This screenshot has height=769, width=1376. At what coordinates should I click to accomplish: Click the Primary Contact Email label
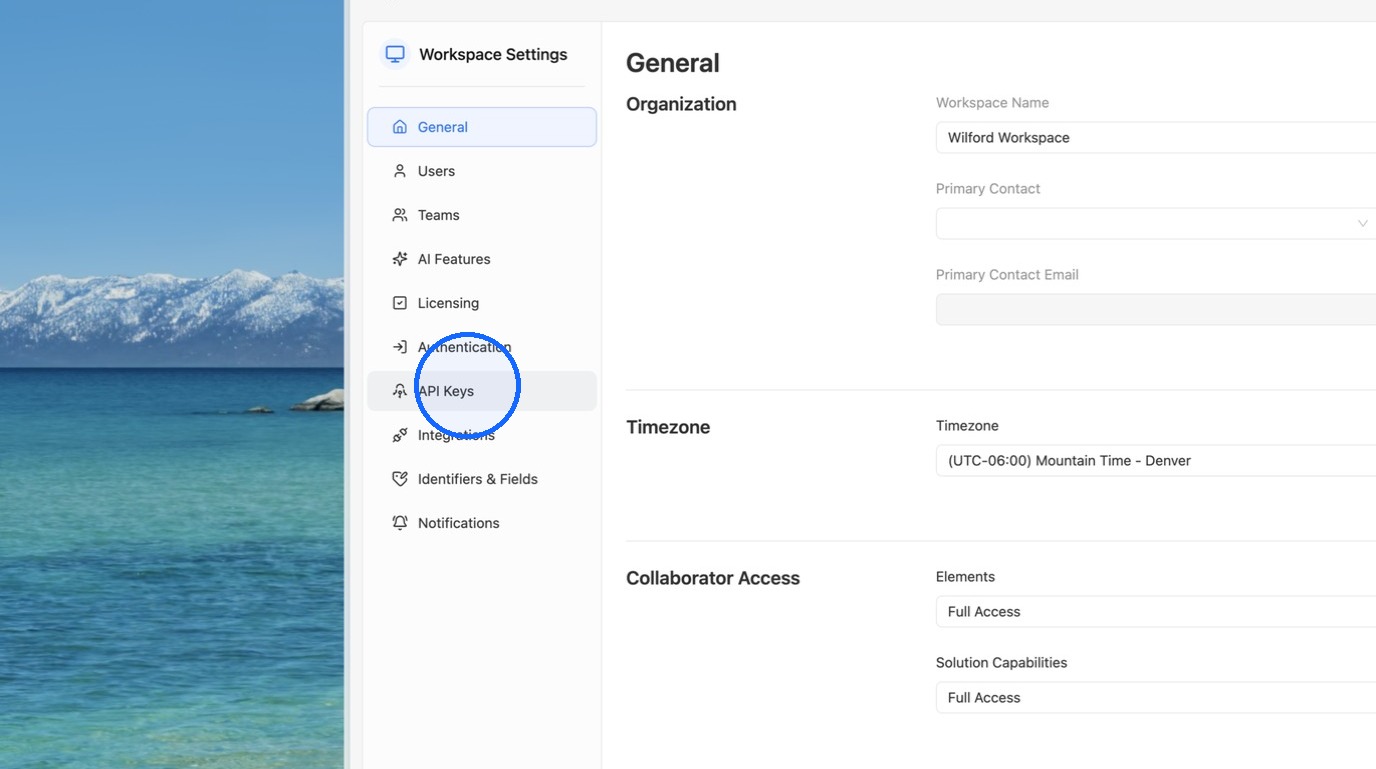1007,275
